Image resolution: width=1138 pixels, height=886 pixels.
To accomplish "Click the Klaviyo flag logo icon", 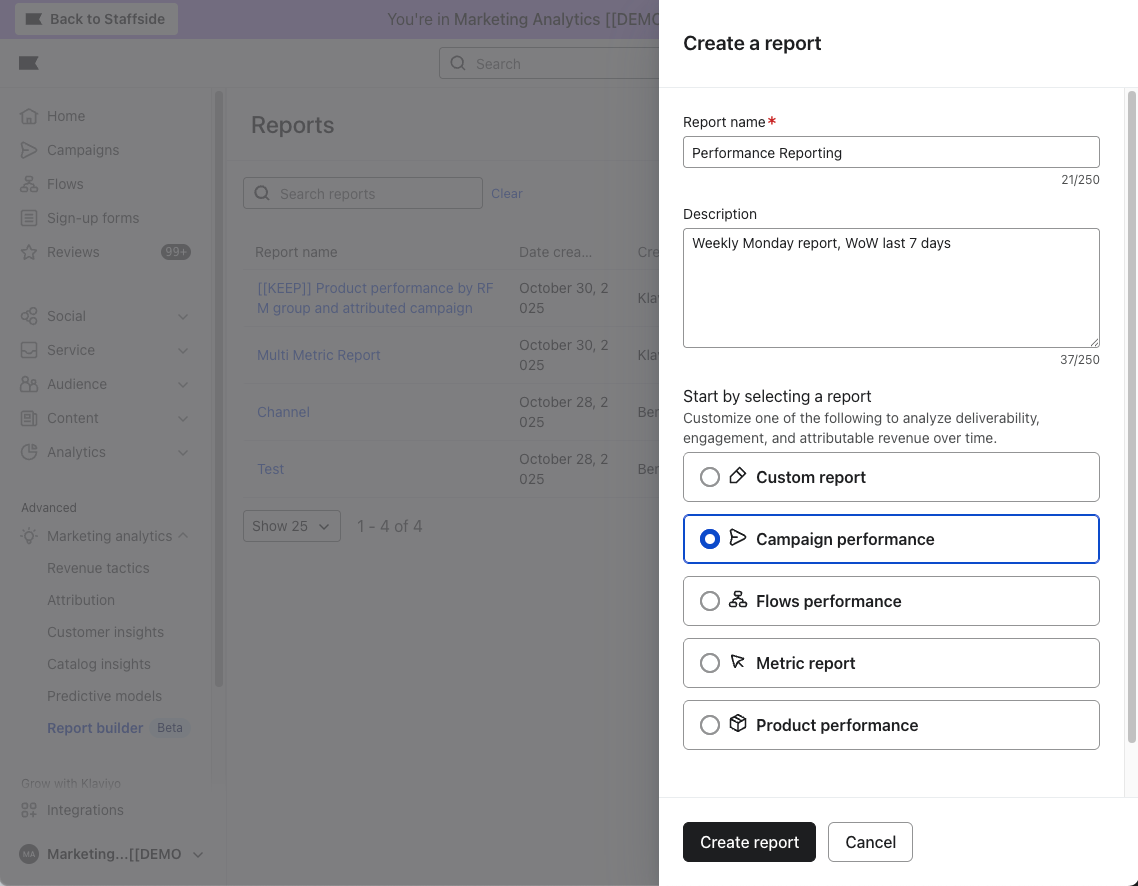I will pyautogui.click(x=29, y=64).
